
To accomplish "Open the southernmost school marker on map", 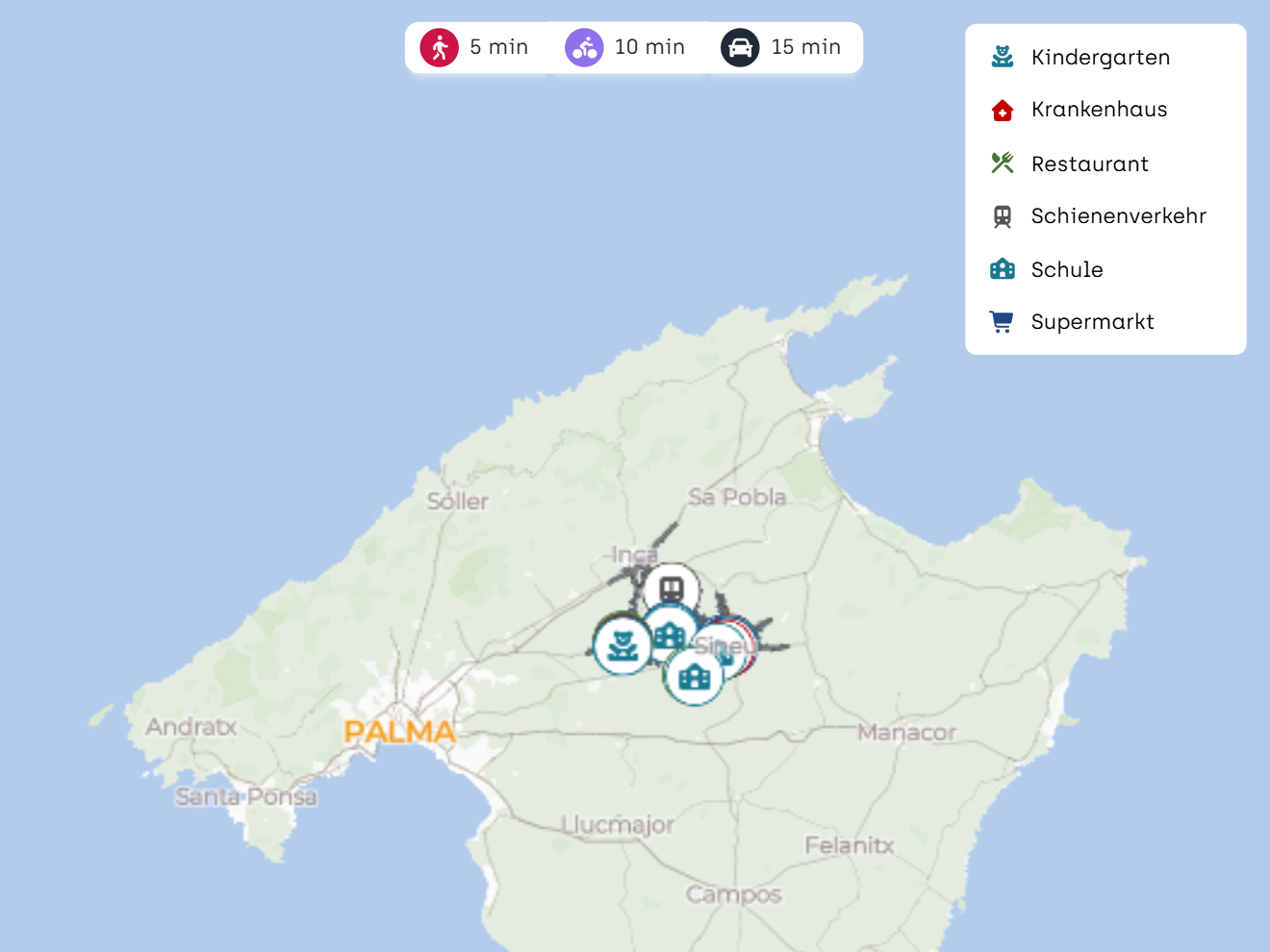I will pos(694,677).
